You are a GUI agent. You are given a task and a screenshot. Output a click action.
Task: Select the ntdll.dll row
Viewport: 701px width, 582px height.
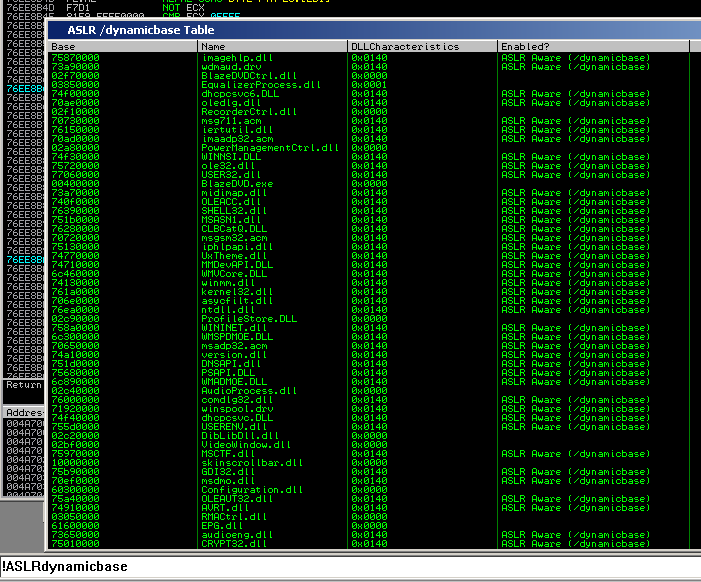[x=222, y=309]
